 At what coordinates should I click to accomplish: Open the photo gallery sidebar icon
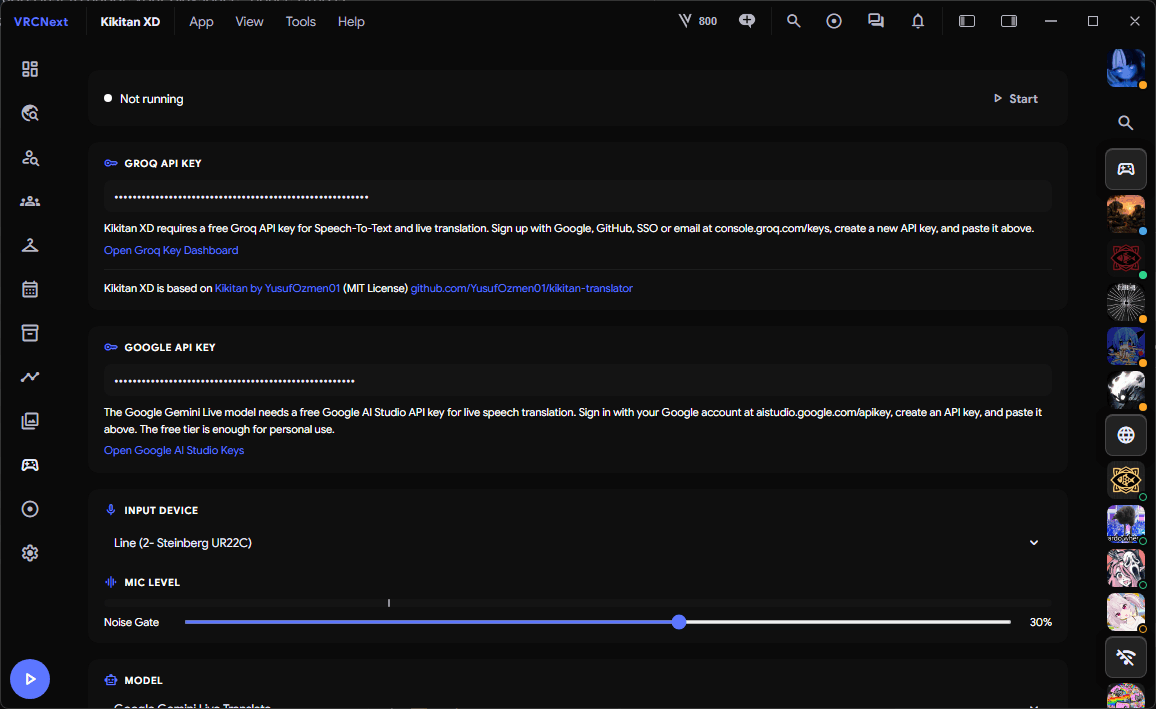29,421
